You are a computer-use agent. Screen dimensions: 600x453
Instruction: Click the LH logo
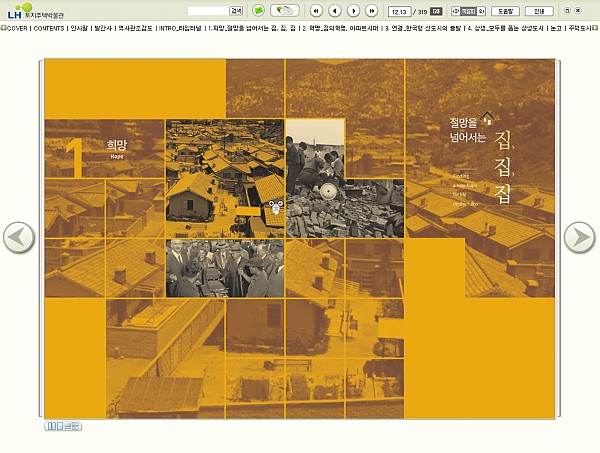pyautogui.click(x=36, y=11)
